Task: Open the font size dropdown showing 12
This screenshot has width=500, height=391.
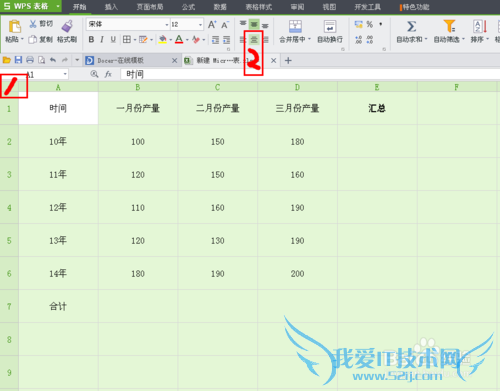Action: tap(200, 25)
